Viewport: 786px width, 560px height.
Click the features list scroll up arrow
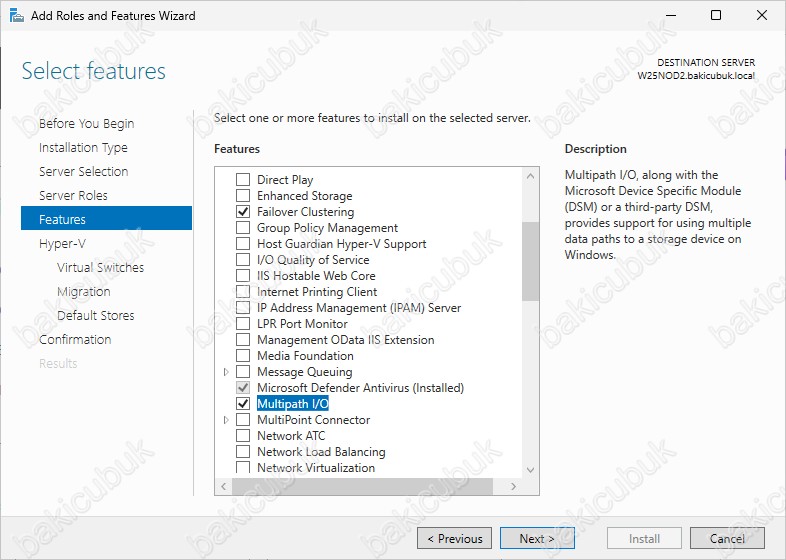530,176
